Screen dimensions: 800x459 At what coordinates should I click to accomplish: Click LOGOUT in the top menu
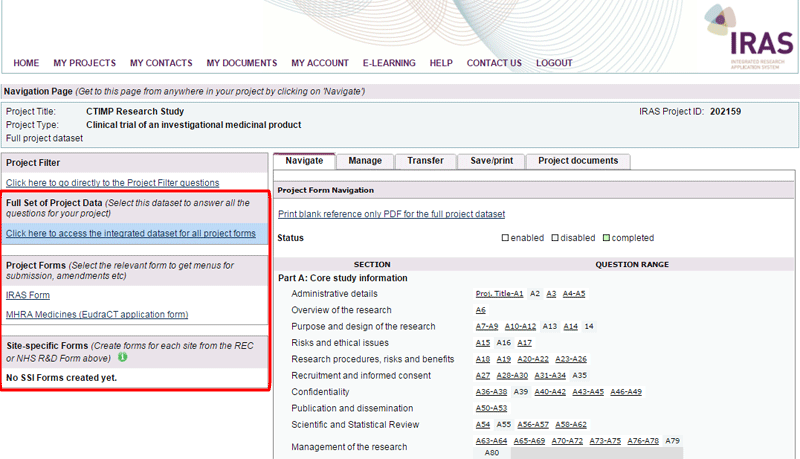click(554, 63)
